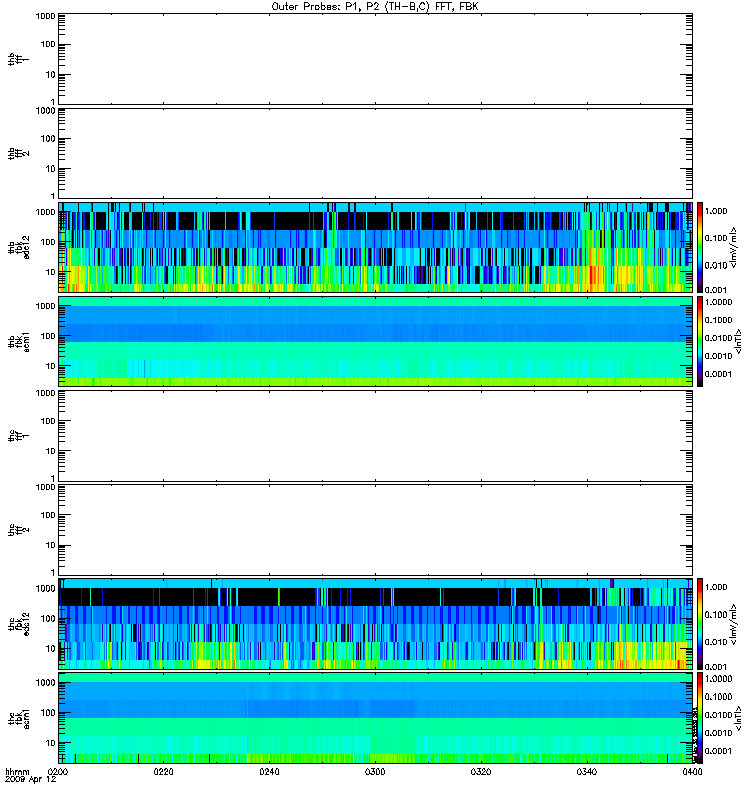Click inside the thb fbk scm1 spectrogram
Viewport: 750px width, 800px height.
375,341
